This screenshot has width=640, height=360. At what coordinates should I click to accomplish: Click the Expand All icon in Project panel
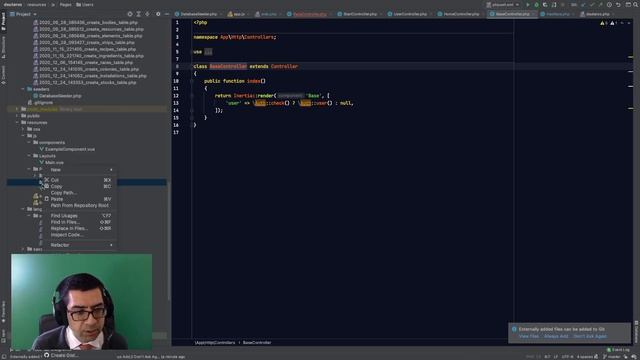click(x=138, y=14)
